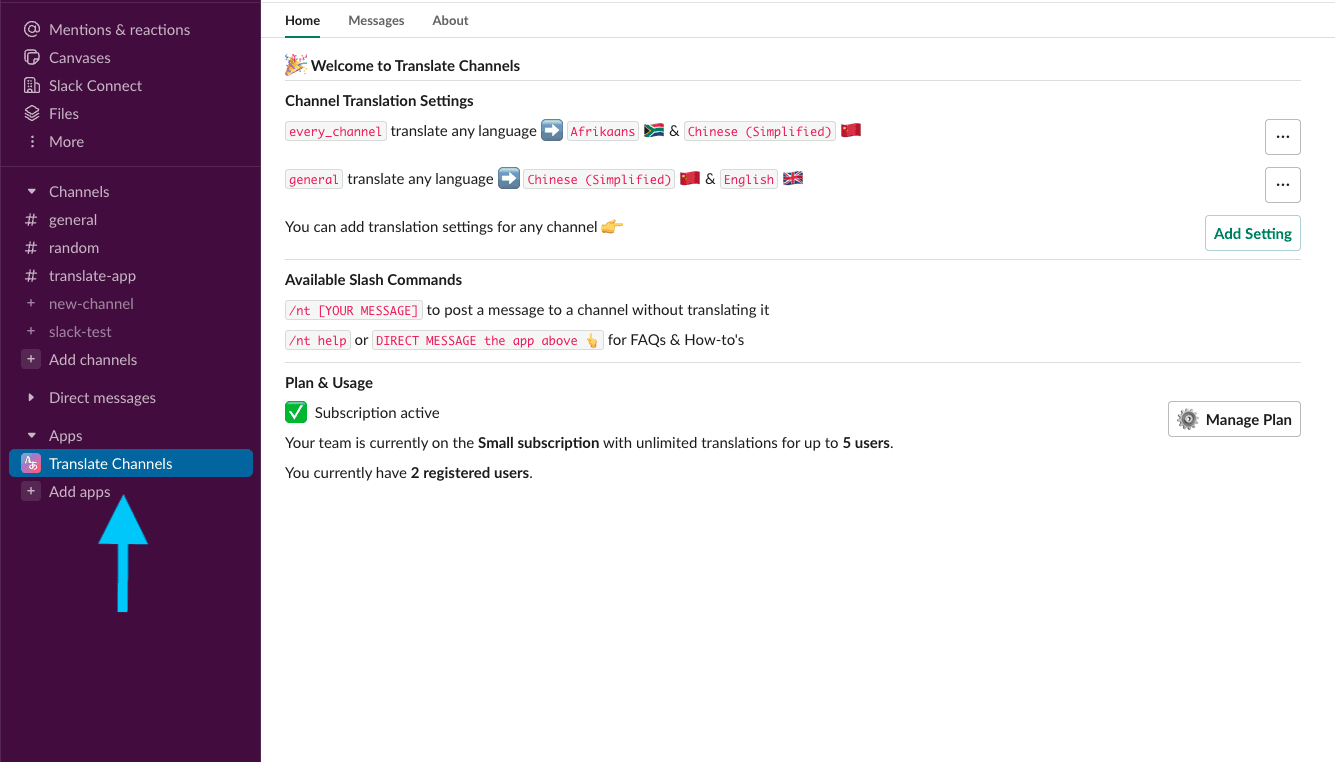Click Chinese (Simplified) tag in general row
The height and width of the screenshot is (762, 1335).
(600, 180)
